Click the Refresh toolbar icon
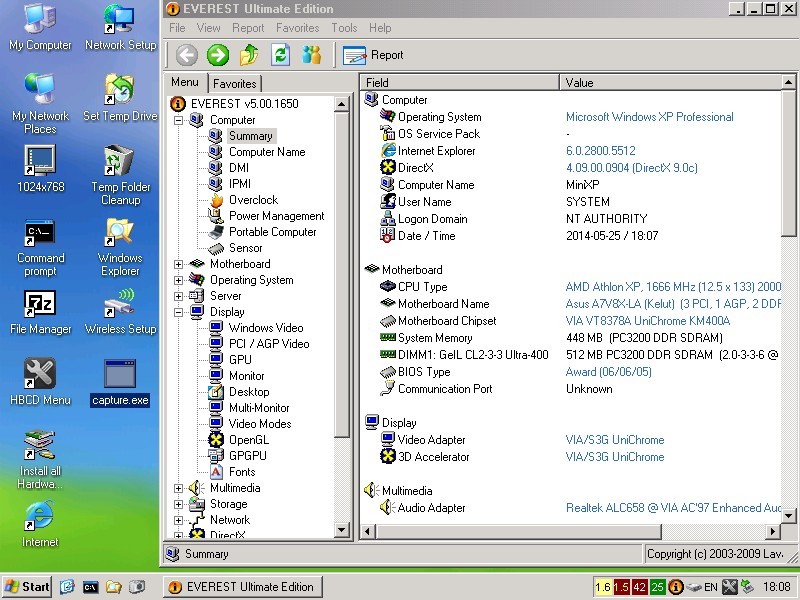This screenshot has height=600, width=800. 280,55
